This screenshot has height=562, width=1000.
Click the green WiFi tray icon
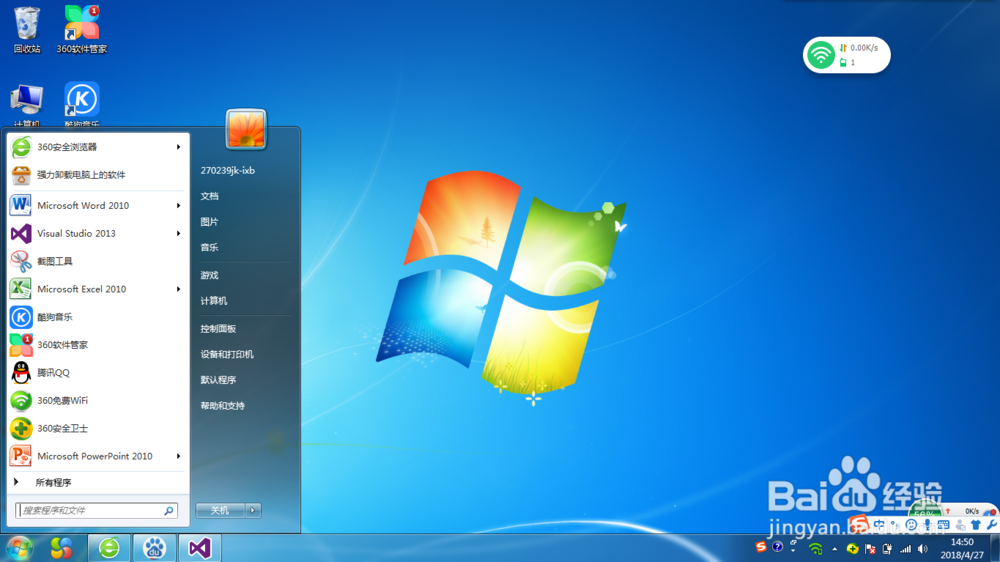[816, 548]
